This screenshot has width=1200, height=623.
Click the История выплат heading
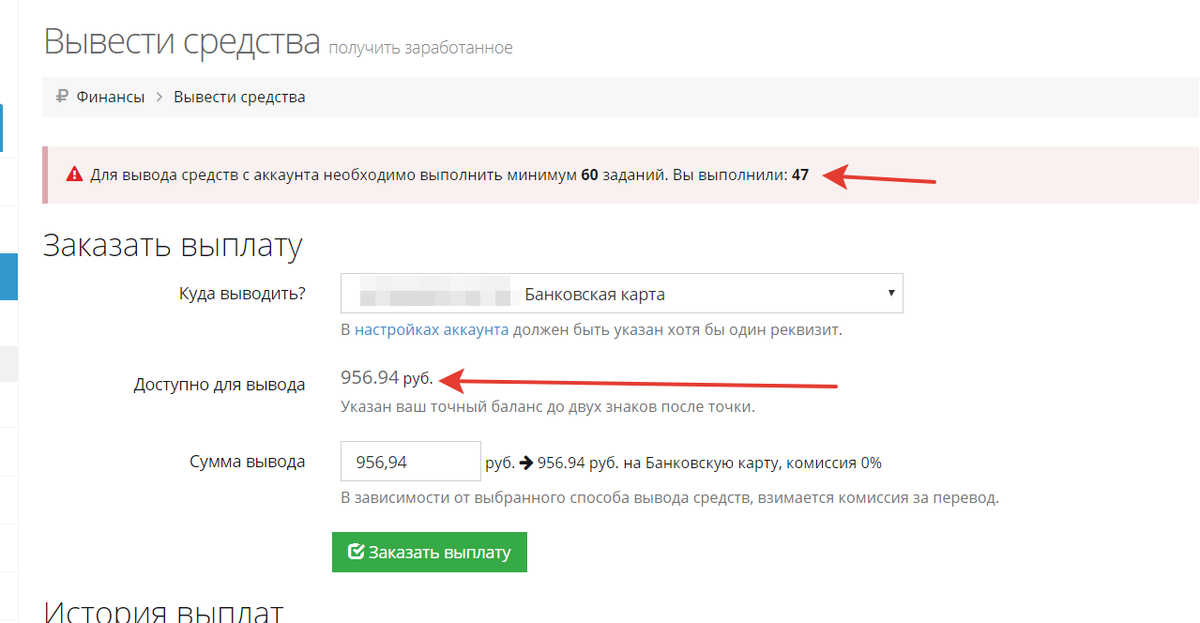click(x=164, y=611)
